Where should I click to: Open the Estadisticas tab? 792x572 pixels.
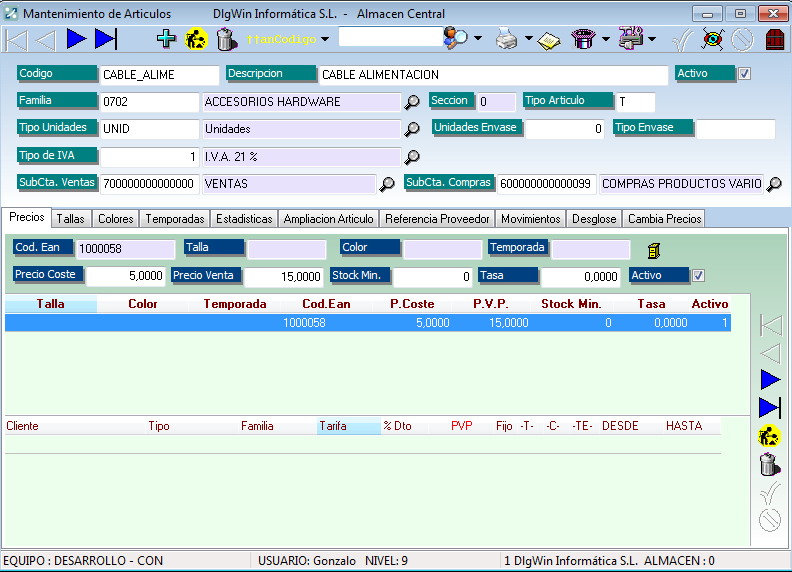click(244, 219)
